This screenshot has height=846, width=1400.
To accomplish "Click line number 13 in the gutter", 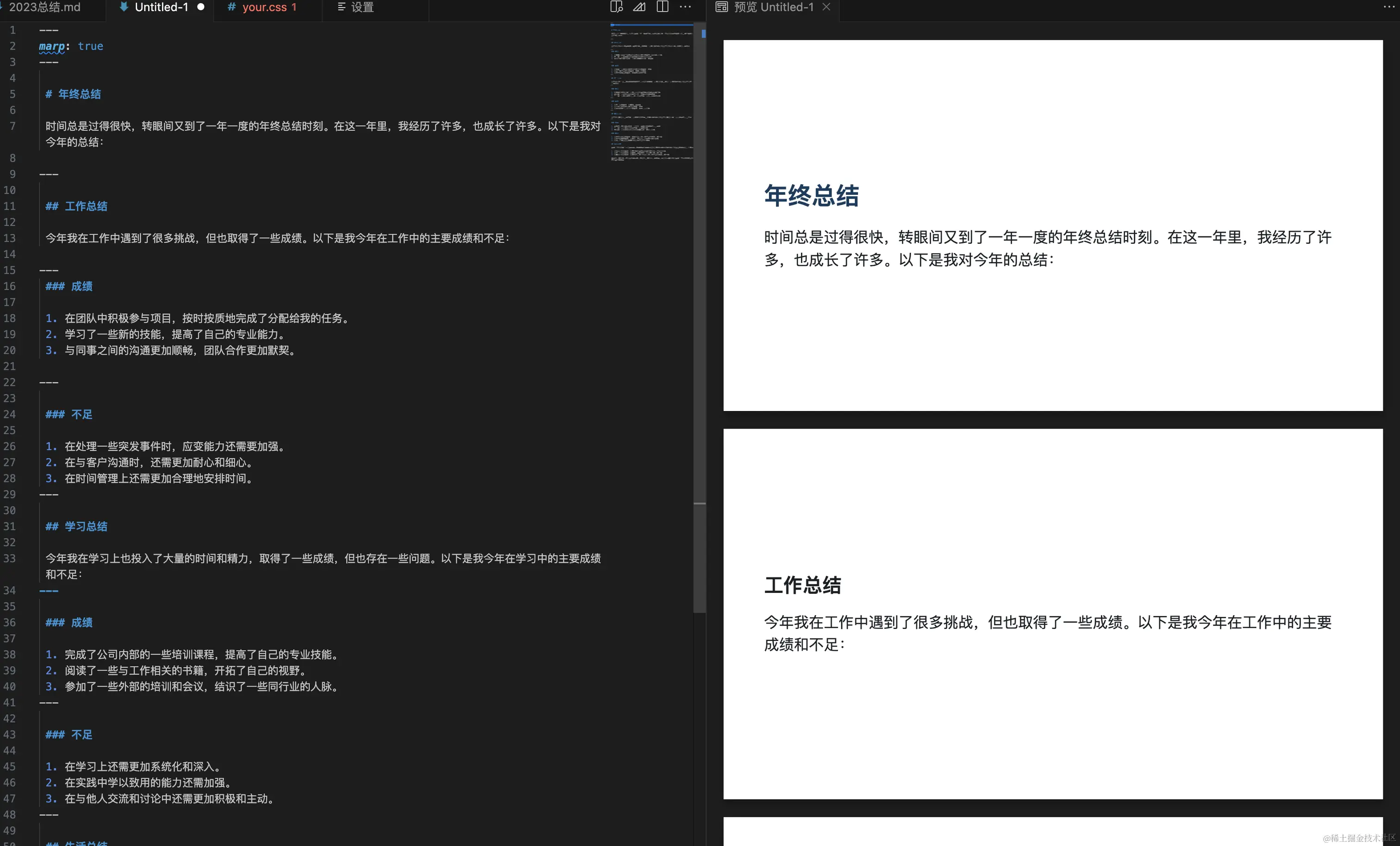I will pos(10,239).
